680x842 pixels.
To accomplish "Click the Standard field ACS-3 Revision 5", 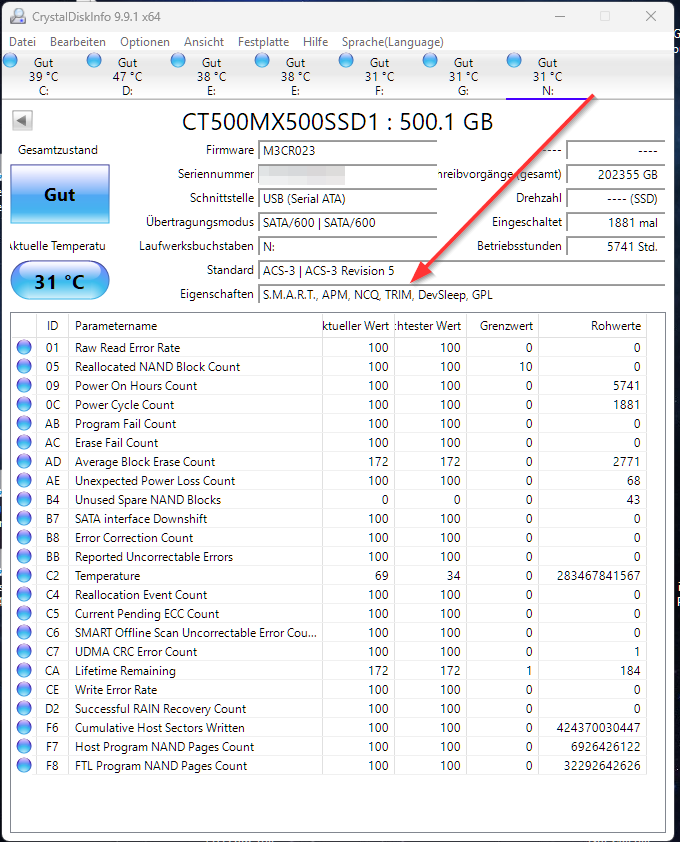I will click(x=461, y=271).
